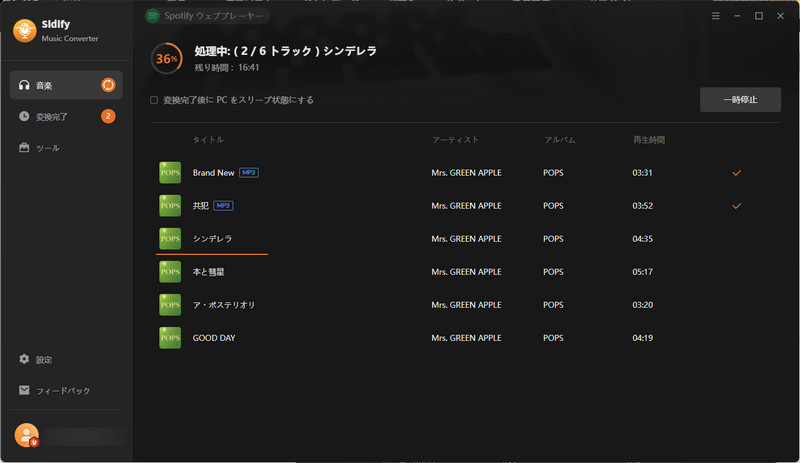Click the duration 03:31
This screenshot has height=463, width=800.
[642, 173]
